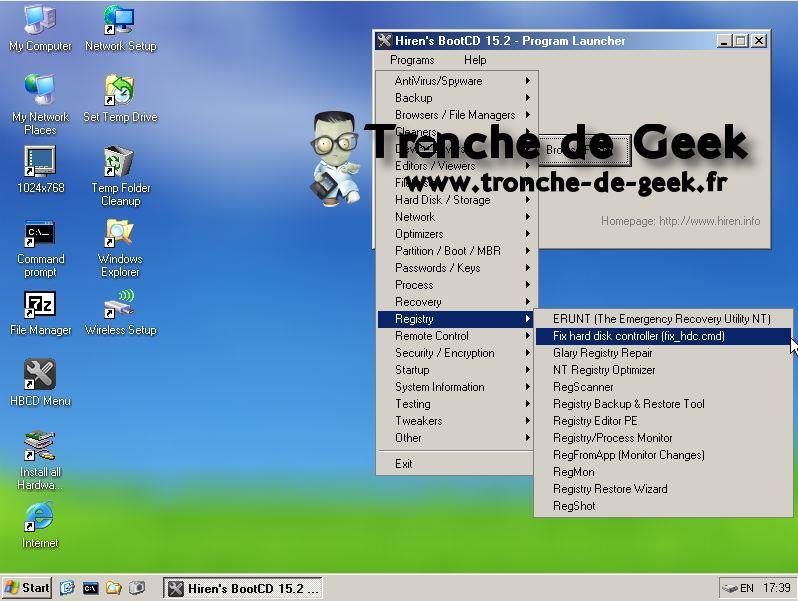The height and width of the screenshot is (601, 798).
Task: Open folder quick launch icon on taskbar
Action: coord(113,588)
